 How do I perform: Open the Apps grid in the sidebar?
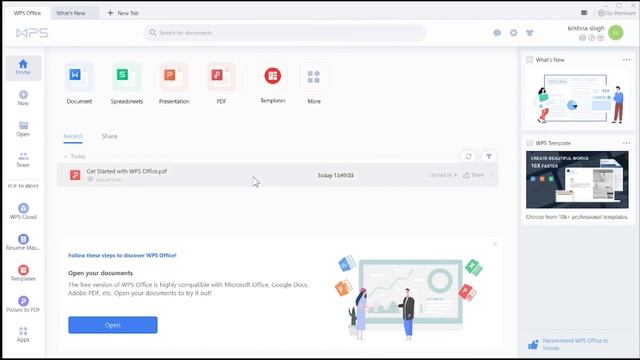23,334
